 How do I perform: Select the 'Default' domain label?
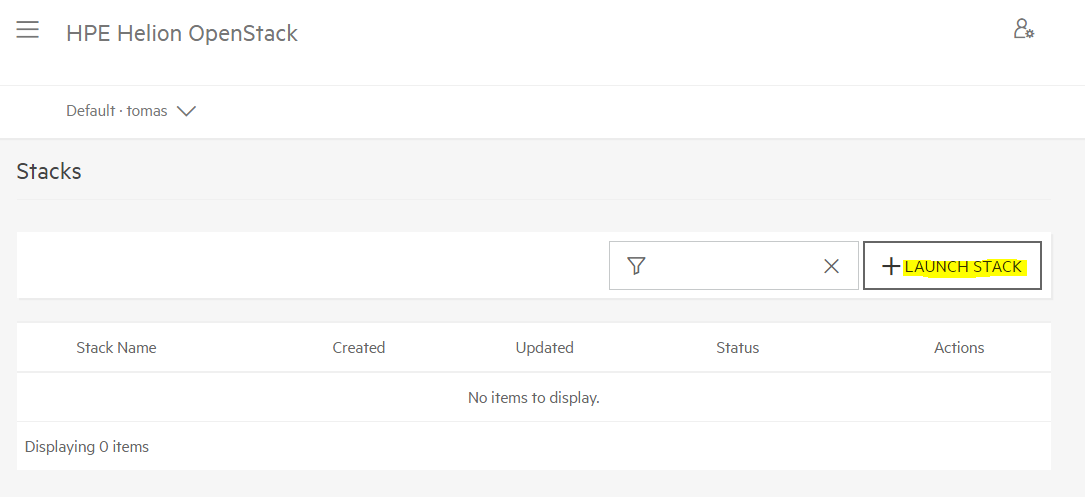(90, 111)
